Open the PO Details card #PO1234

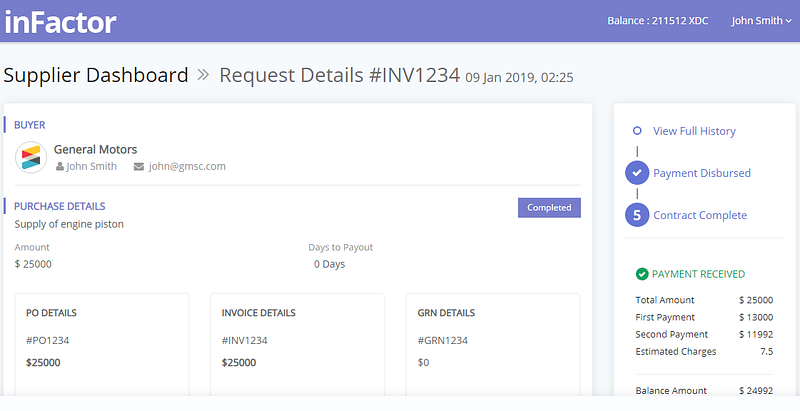click(x=102, y=344)
